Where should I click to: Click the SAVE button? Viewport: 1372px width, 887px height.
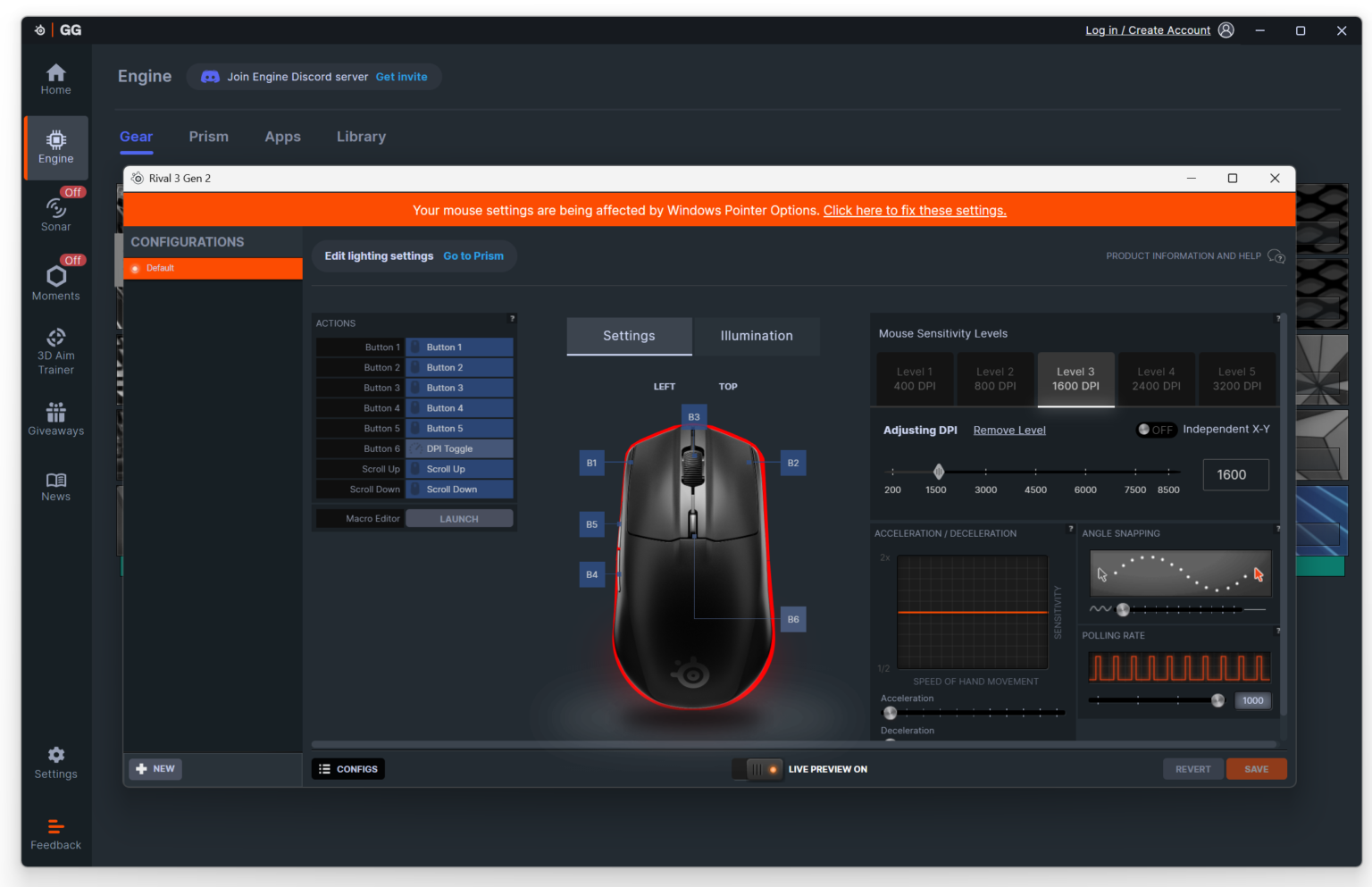pyautogui.click(x=1257, y=769)
